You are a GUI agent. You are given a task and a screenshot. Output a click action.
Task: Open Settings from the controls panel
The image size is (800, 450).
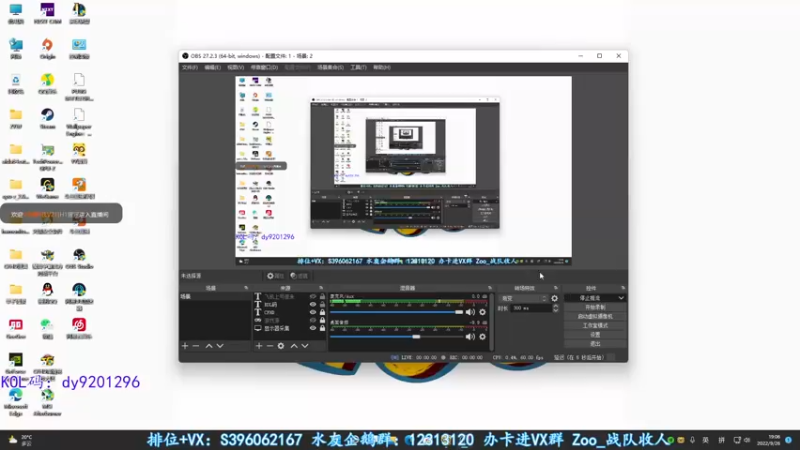(595, 335)
